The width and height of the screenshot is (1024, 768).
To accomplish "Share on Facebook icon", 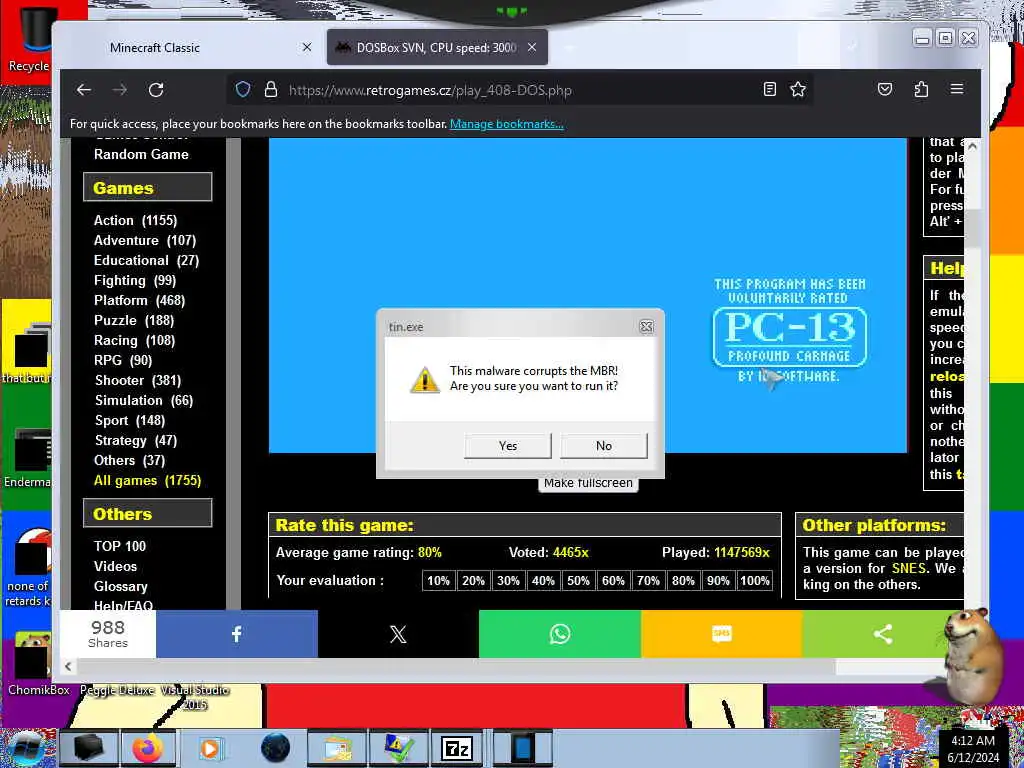I will coord(236,633).
